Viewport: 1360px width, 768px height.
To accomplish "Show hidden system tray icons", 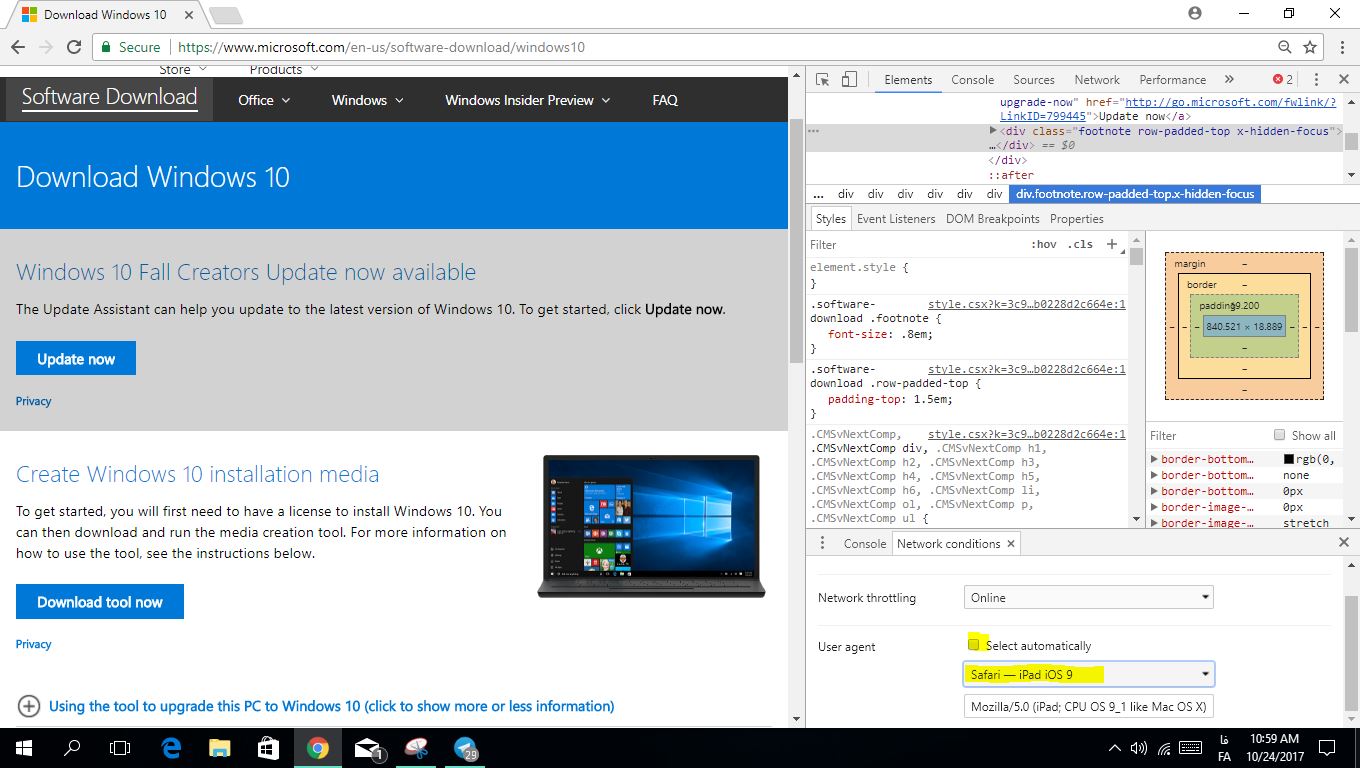I will point(1115,748).
